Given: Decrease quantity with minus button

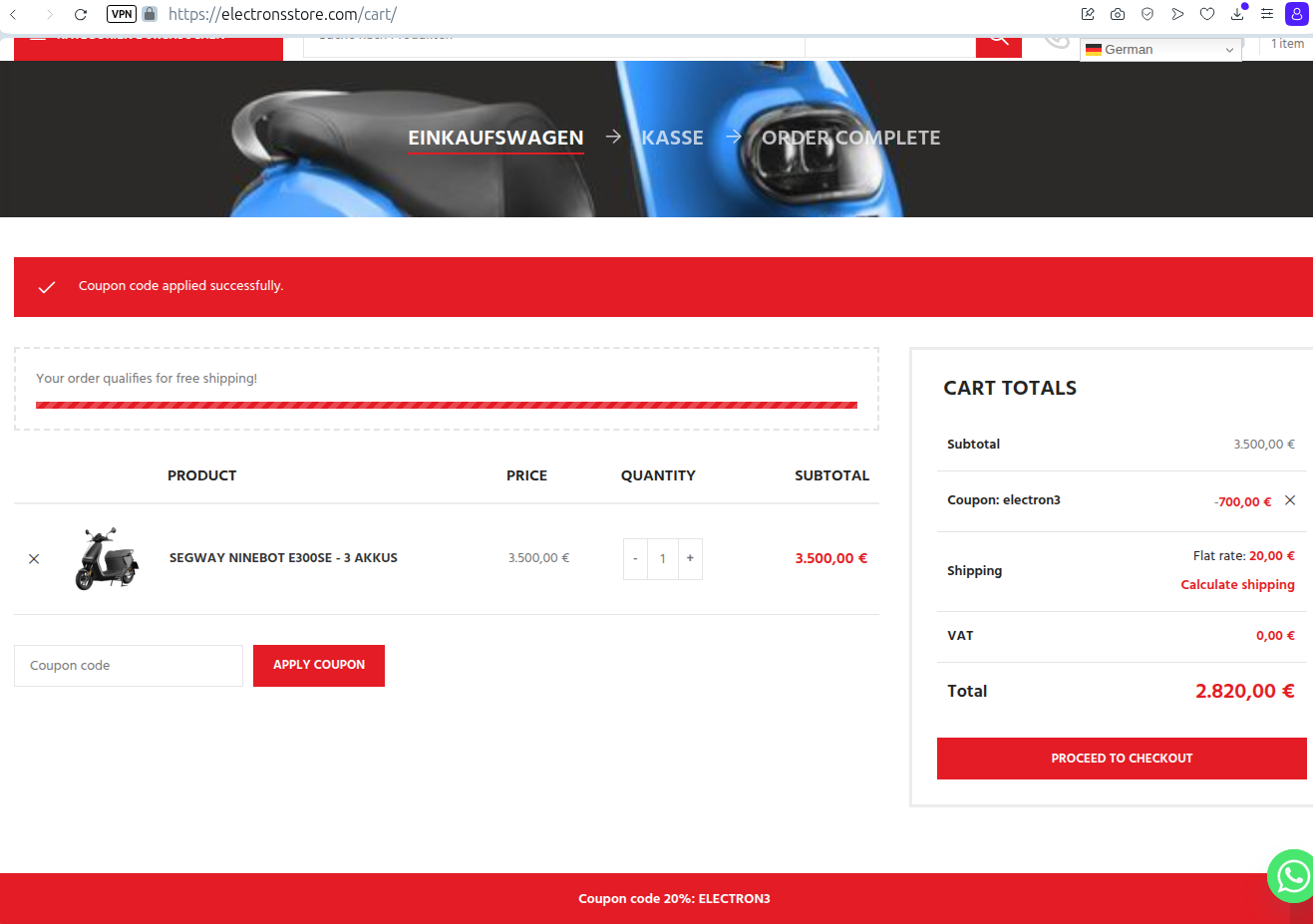Looking at the screenshot, I should [x=635, y=559].
